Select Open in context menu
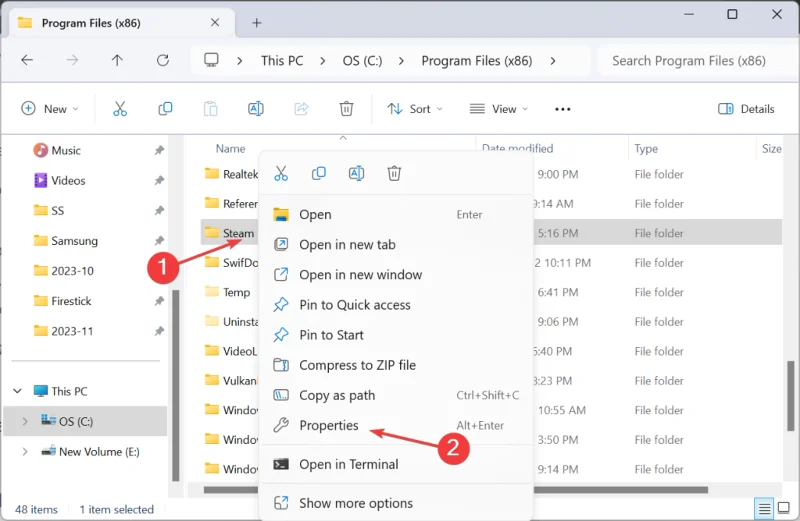The width and height of the screenshot is (800, 521). coord(395,214)
